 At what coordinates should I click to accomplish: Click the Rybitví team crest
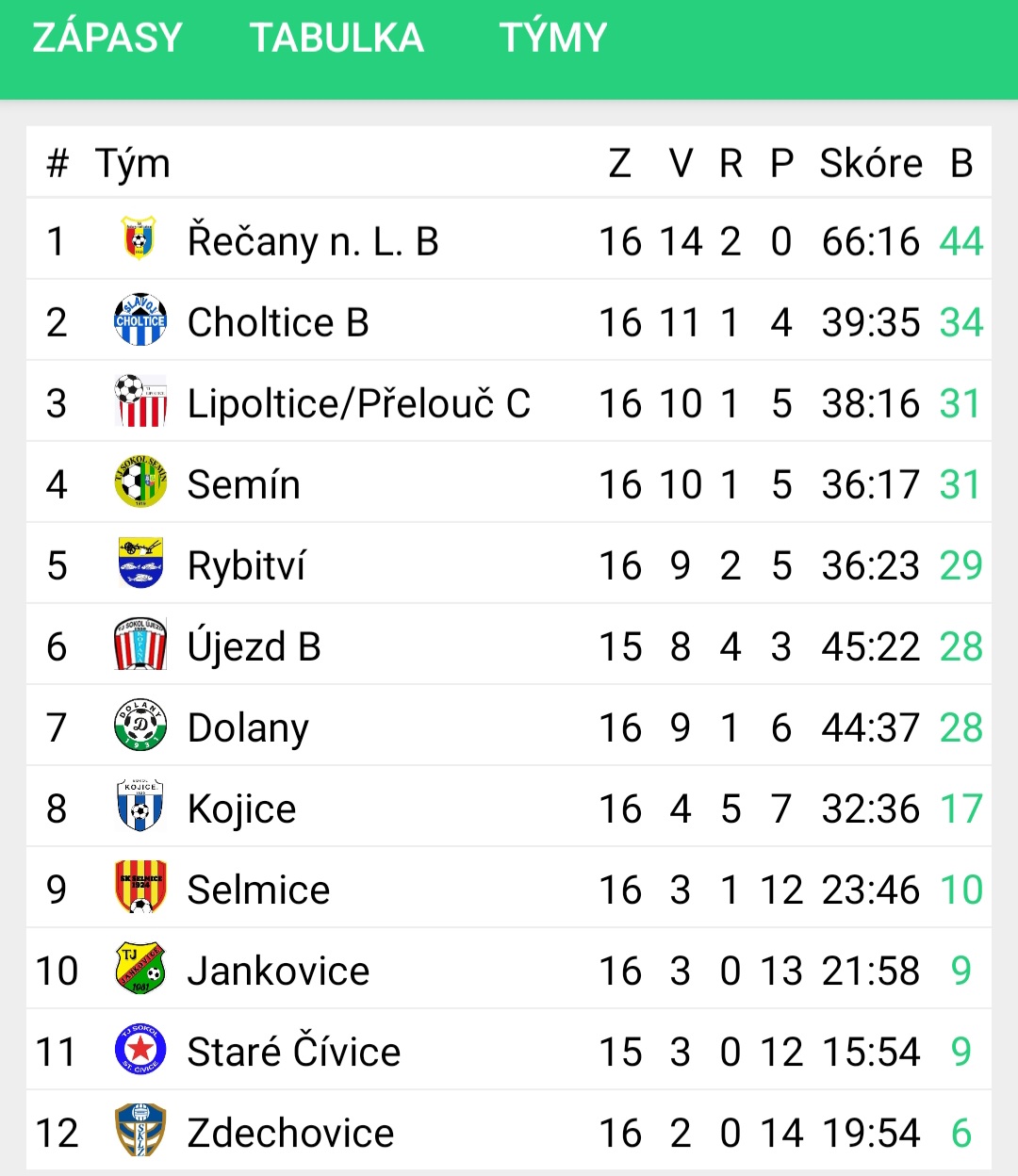coord(140,563)
